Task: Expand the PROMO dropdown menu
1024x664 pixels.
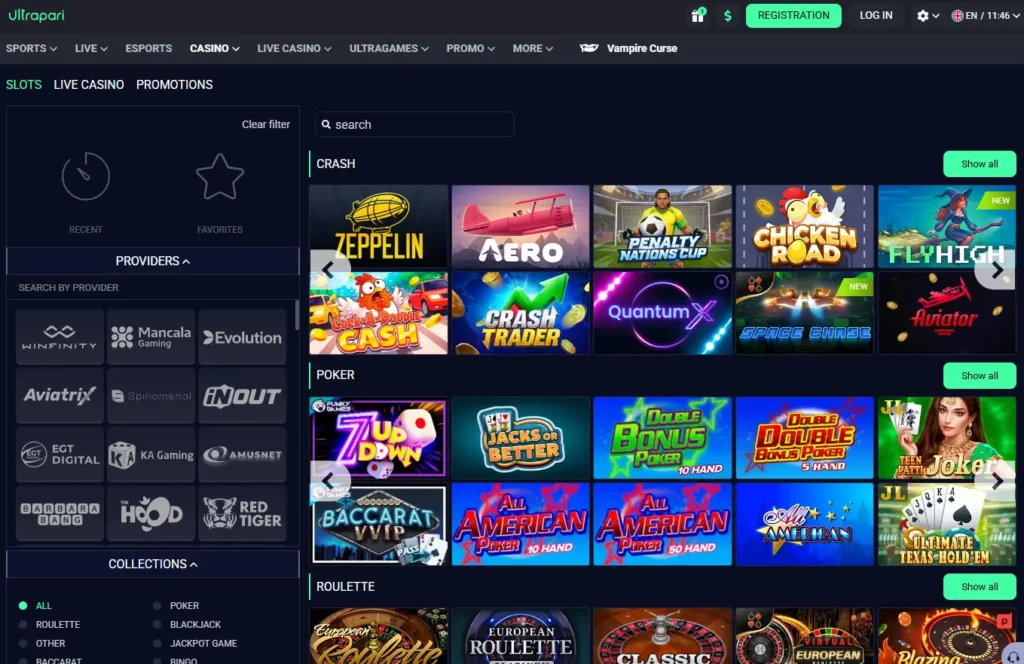Action: coord(470,48)
